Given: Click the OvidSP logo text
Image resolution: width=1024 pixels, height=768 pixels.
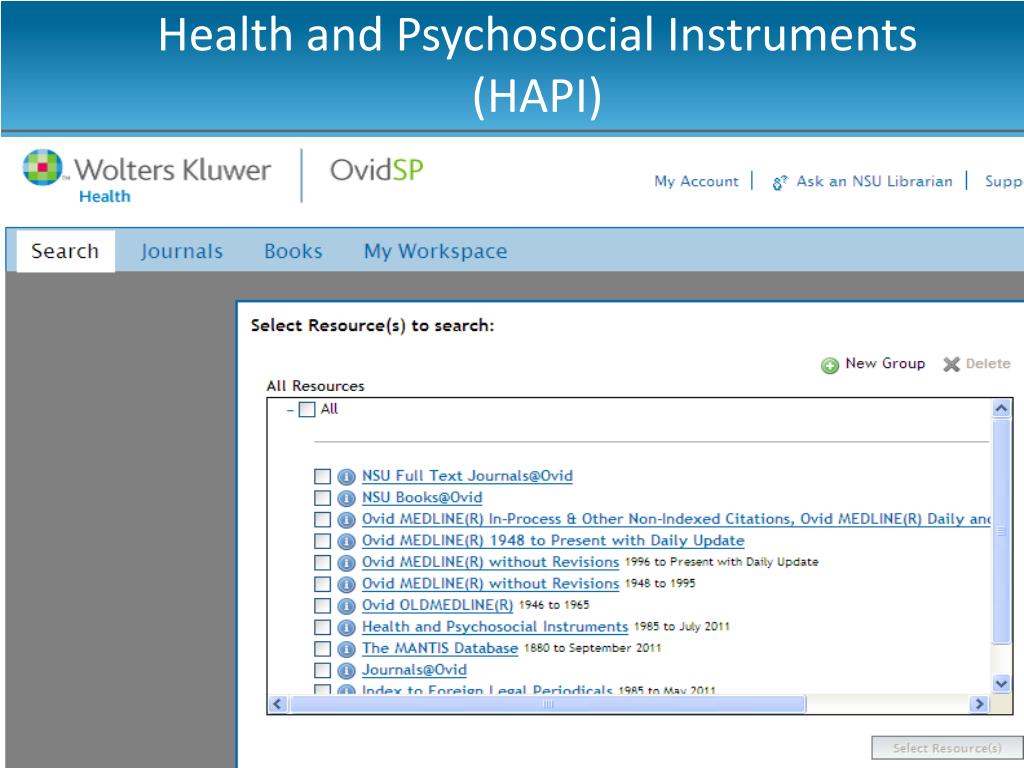Looking at the screenshot, I should pos(377,170).
